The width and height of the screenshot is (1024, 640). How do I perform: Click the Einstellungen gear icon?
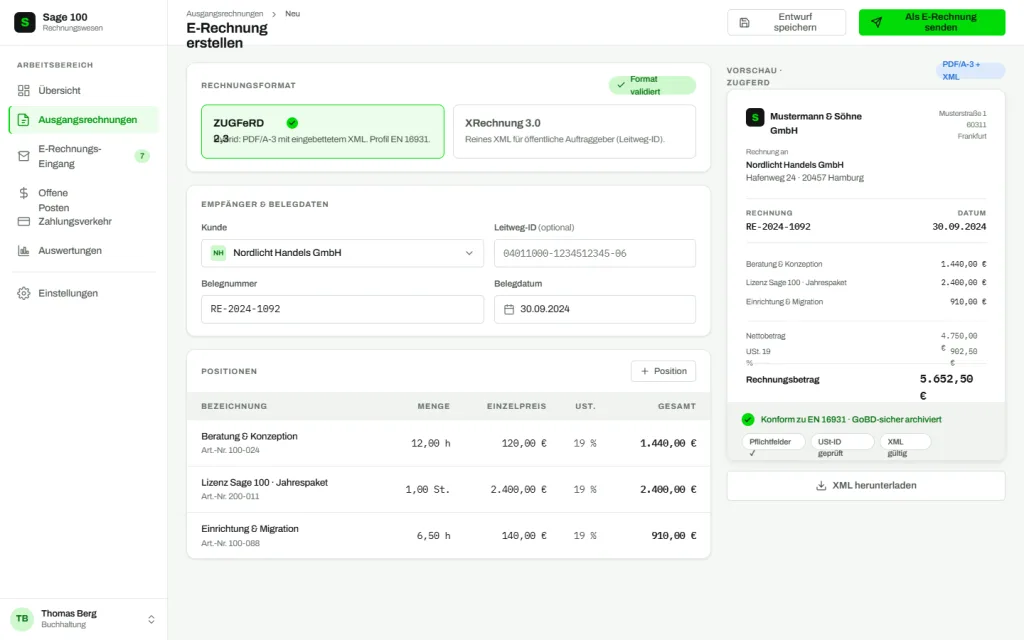click(24, 293)
